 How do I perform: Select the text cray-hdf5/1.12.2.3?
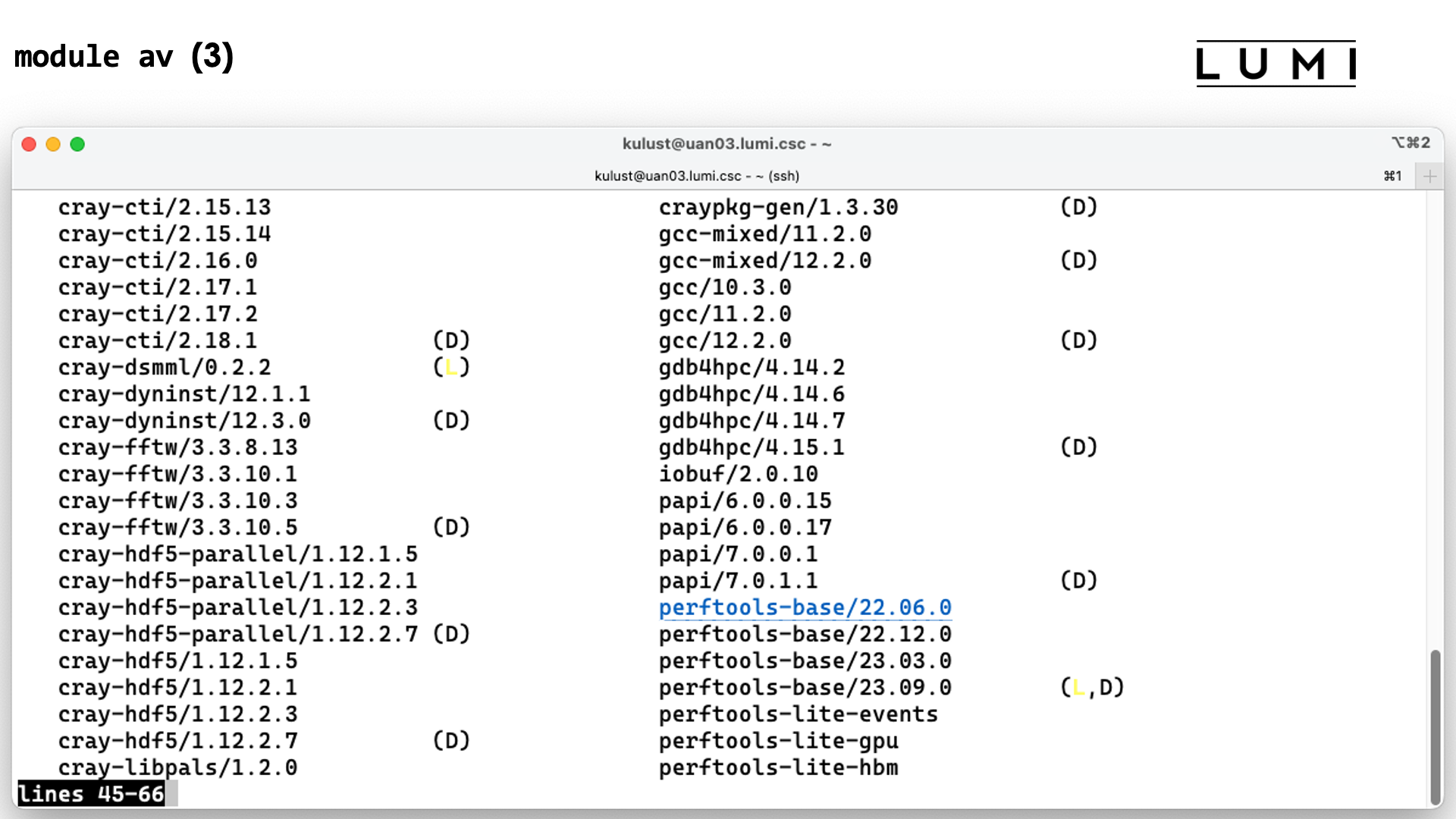pos(178,714)
